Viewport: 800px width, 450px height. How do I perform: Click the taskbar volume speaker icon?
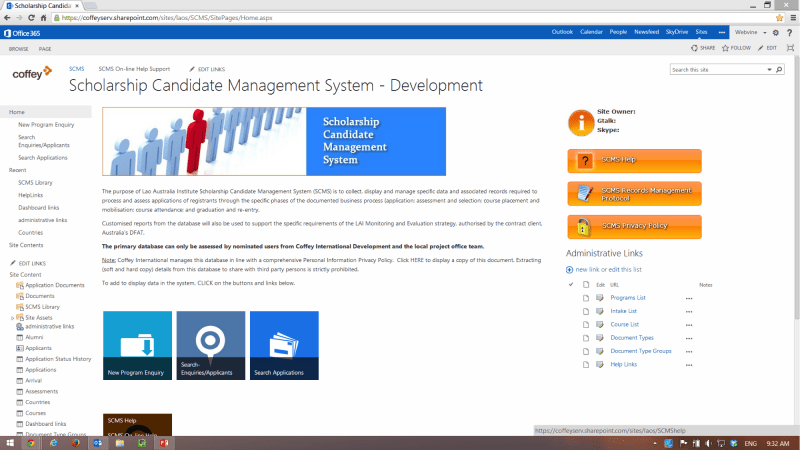[708, 443]
